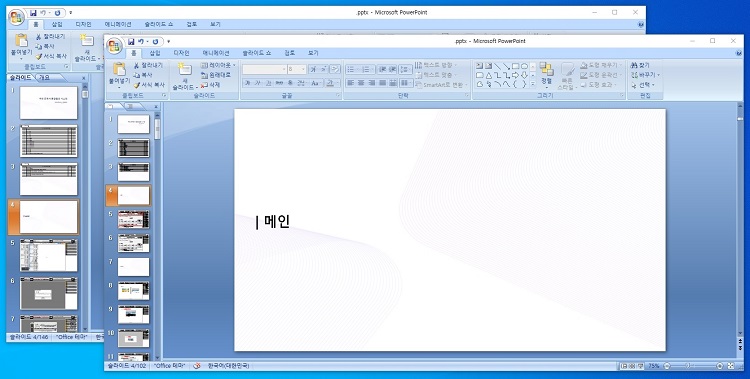Open the 레이아웃 (Layout) dropdown
Screen dimensions: 750x379
point(218,65)
